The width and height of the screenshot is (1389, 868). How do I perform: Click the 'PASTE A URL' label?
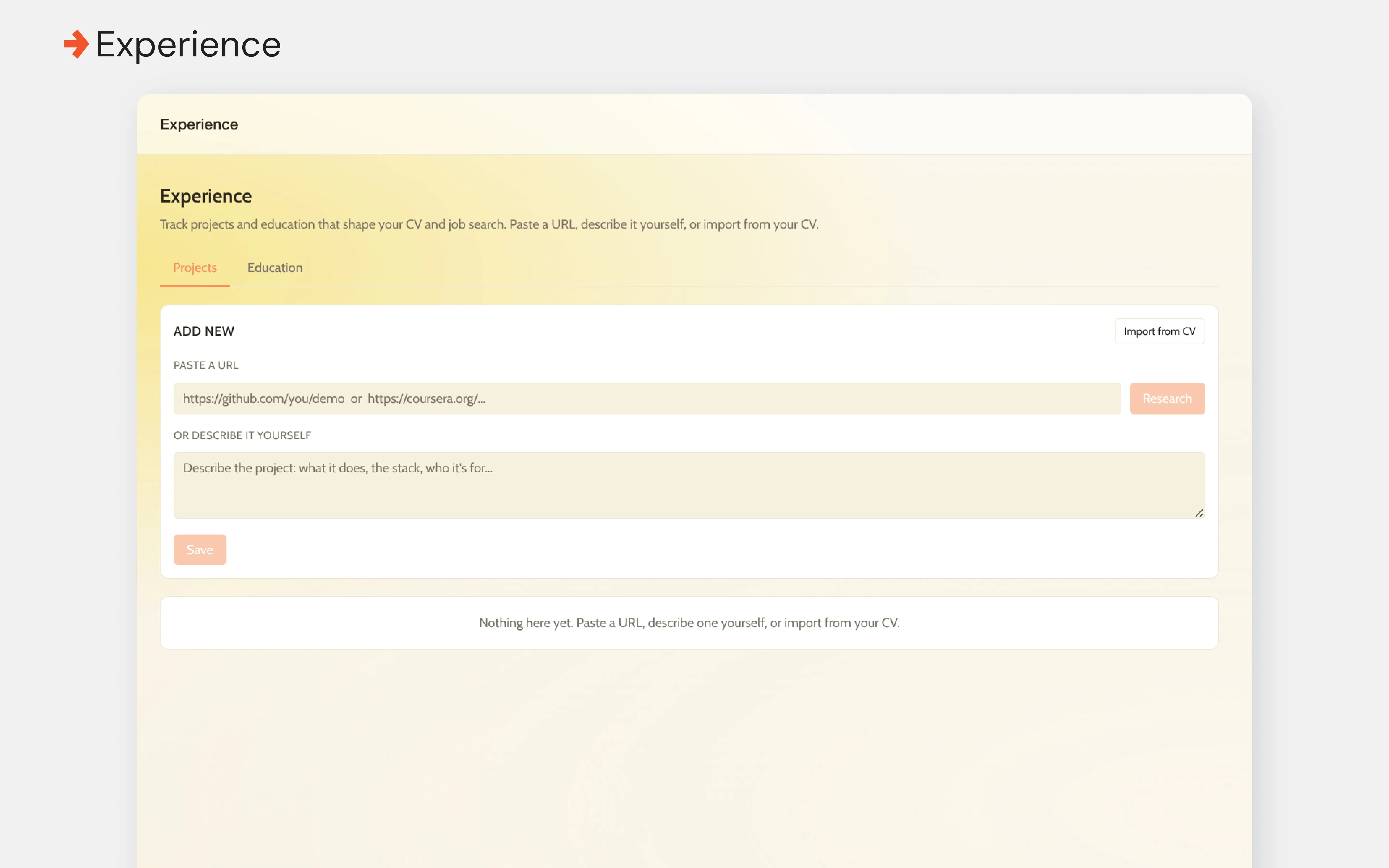205,365
